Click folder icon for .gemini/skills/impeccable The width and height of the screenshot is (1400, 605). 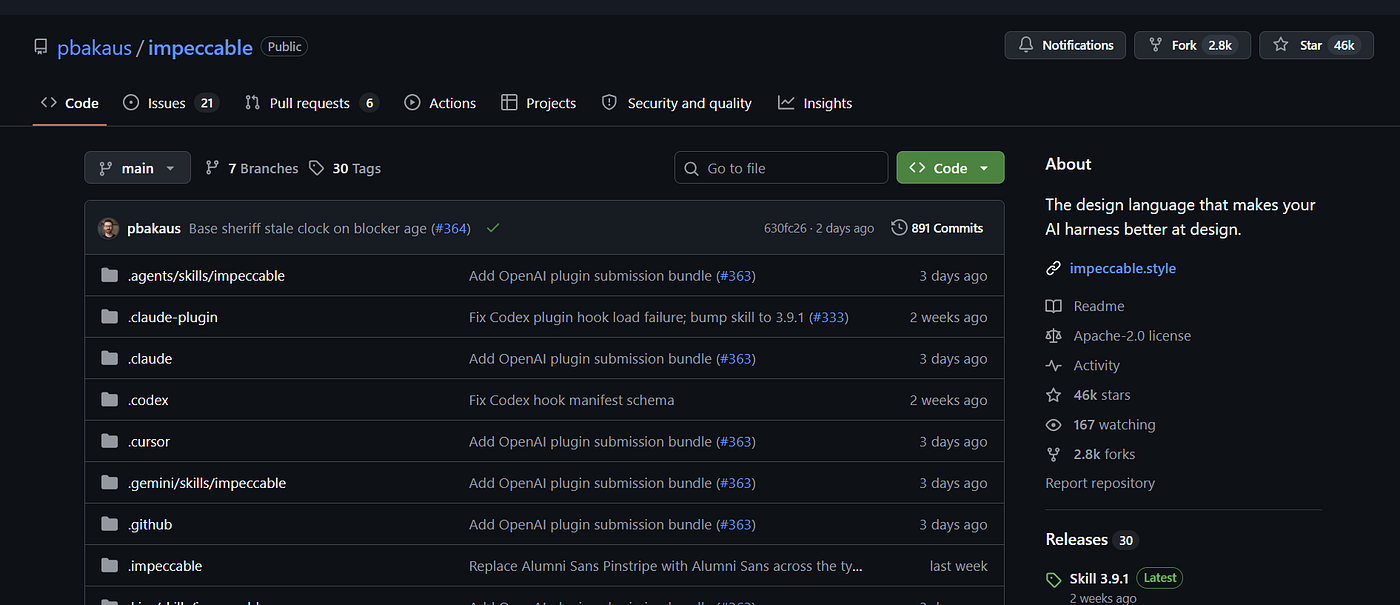coord(109,483)
